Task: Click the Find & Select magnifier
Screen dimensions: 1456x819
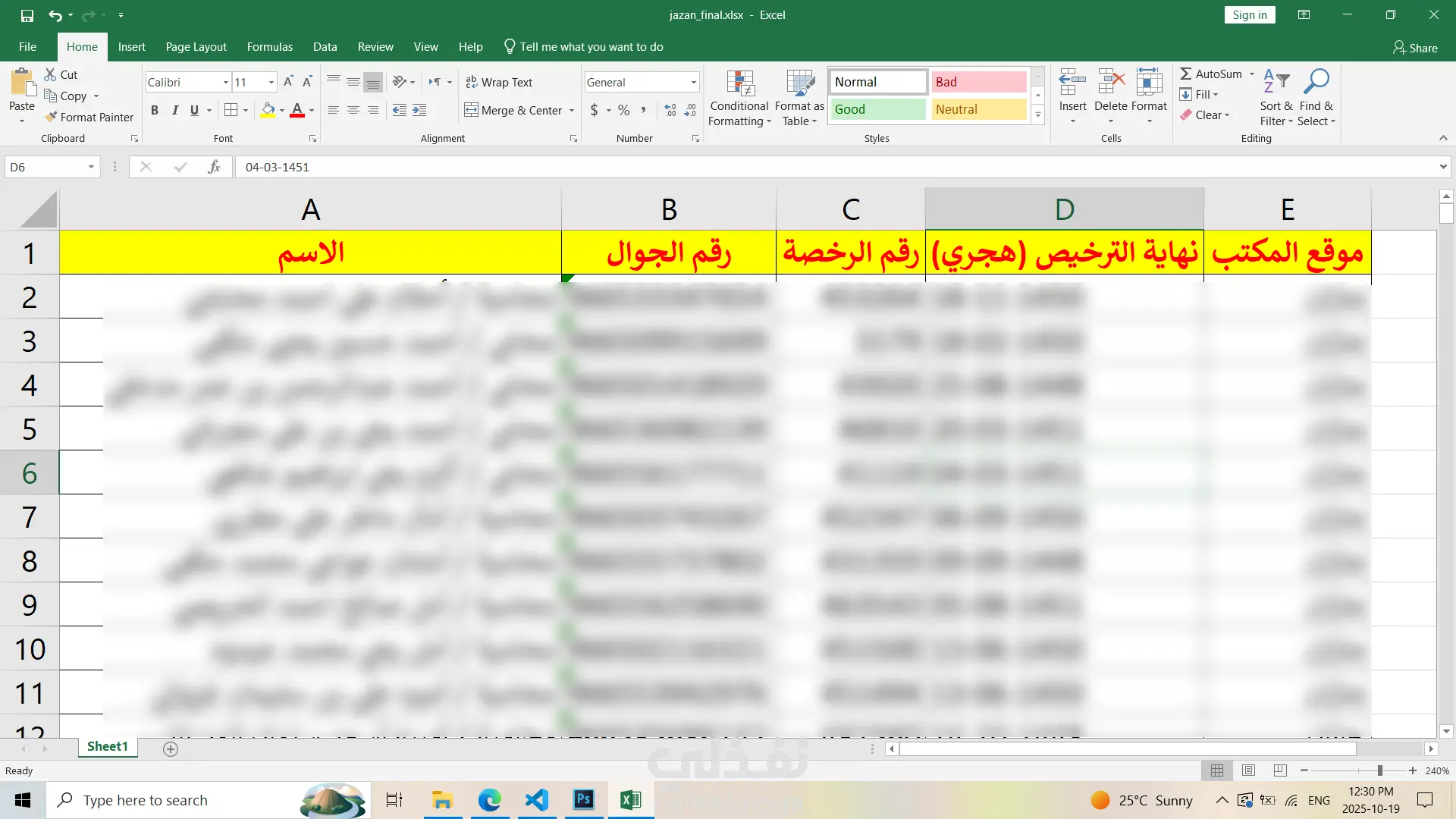Action: point(1316,82)
